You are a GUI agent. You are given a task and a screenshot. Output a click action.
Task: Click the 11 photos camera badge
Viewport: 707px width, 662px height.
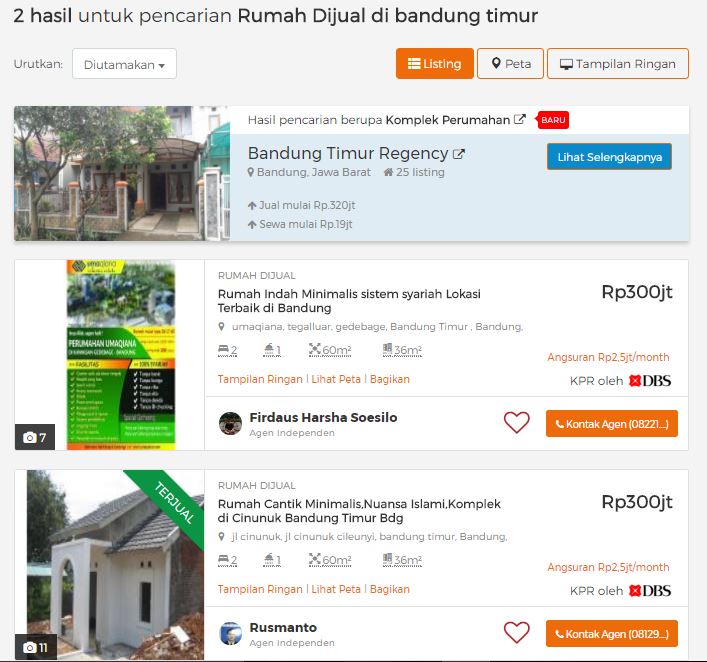click(36, 647)
